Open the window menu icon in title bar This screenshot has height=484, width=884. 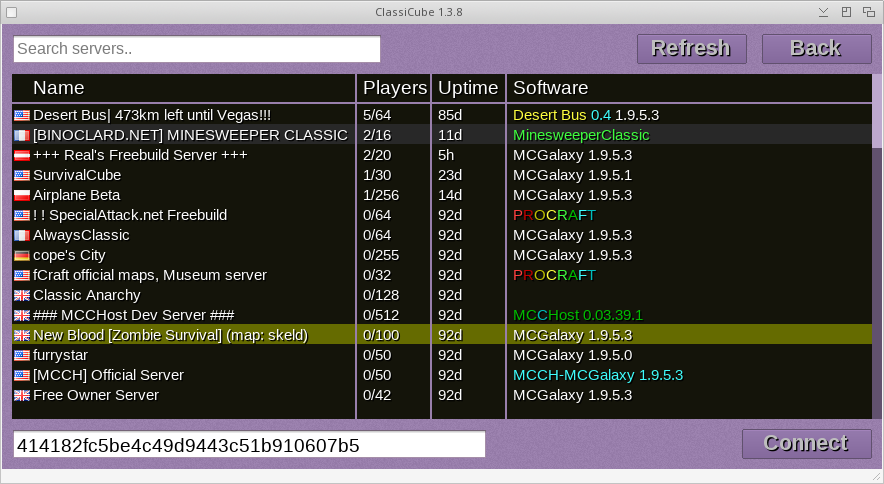coord(11,12)
